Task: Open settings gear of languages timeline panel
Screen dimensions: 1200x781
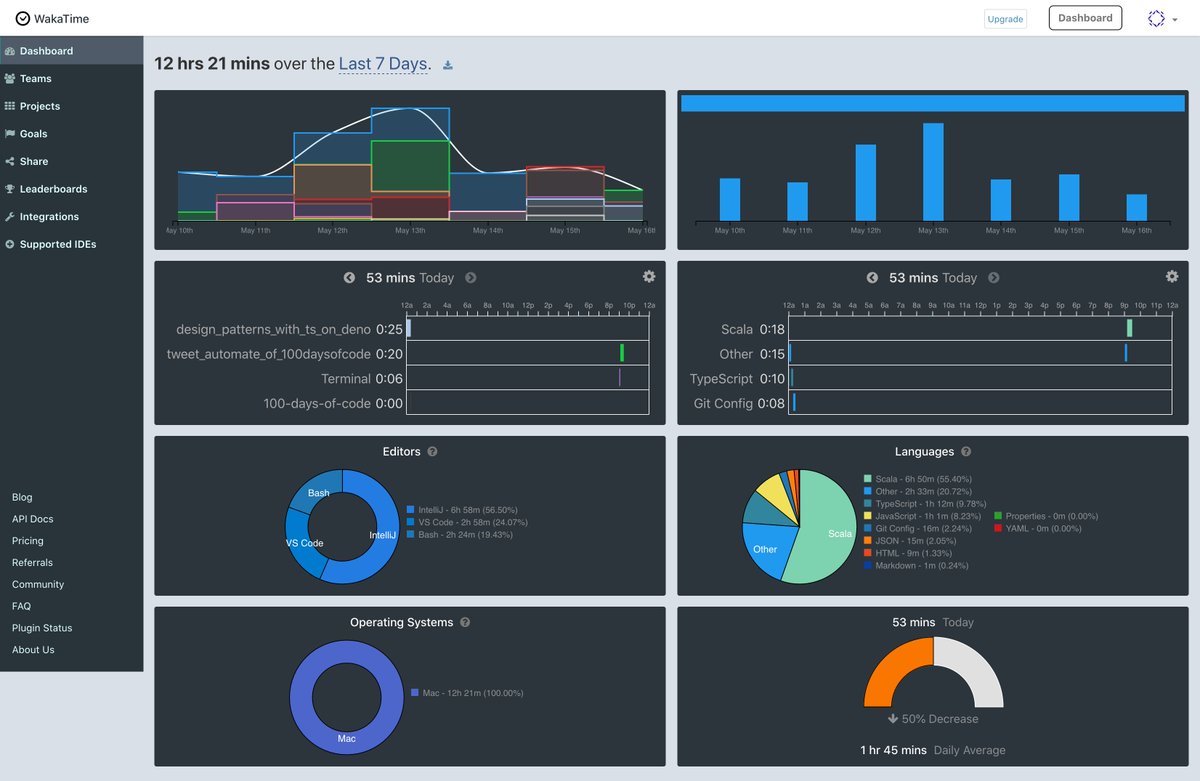Action: tap(1172, 276)
